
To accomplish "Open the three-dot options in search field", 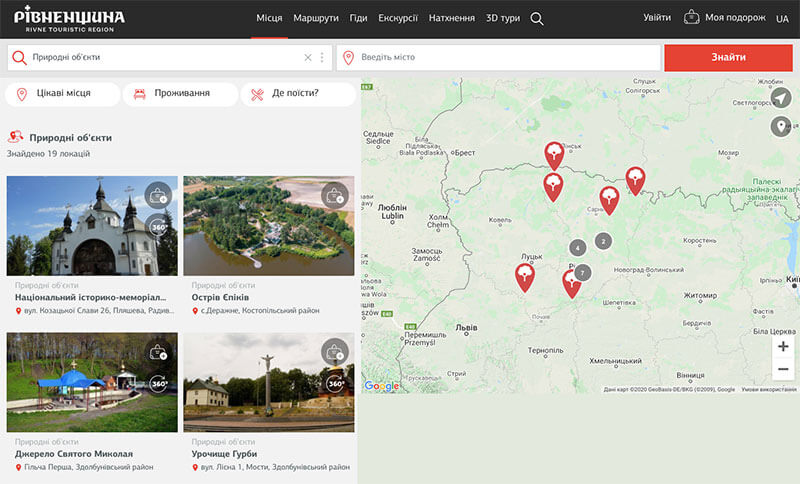I will pyautogui.click(x=322, y=58).
